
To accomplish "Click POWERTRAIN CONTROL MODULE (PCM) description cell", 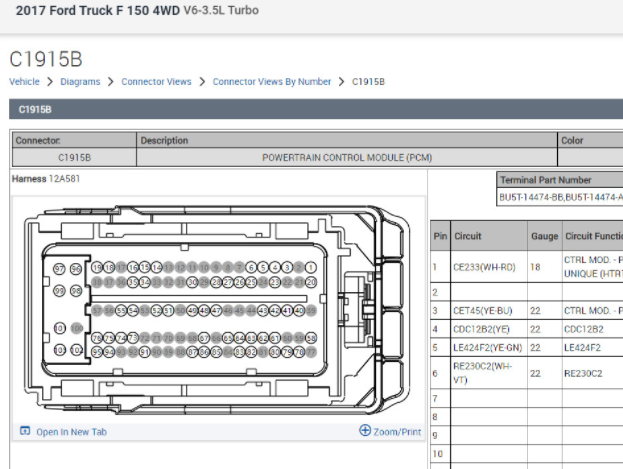I will 347,157.
